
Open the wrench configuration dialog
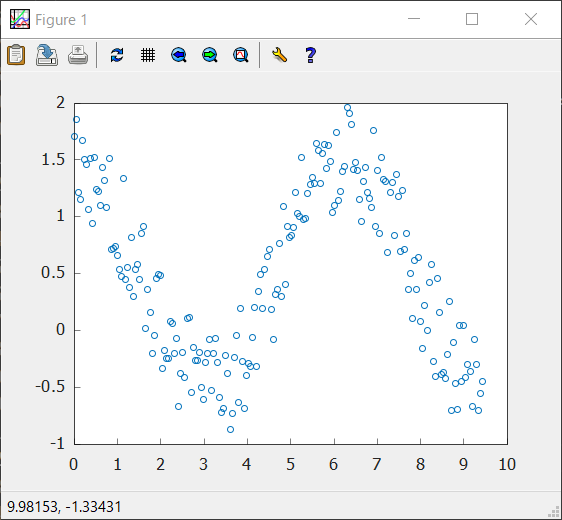(x=280, y=55)
